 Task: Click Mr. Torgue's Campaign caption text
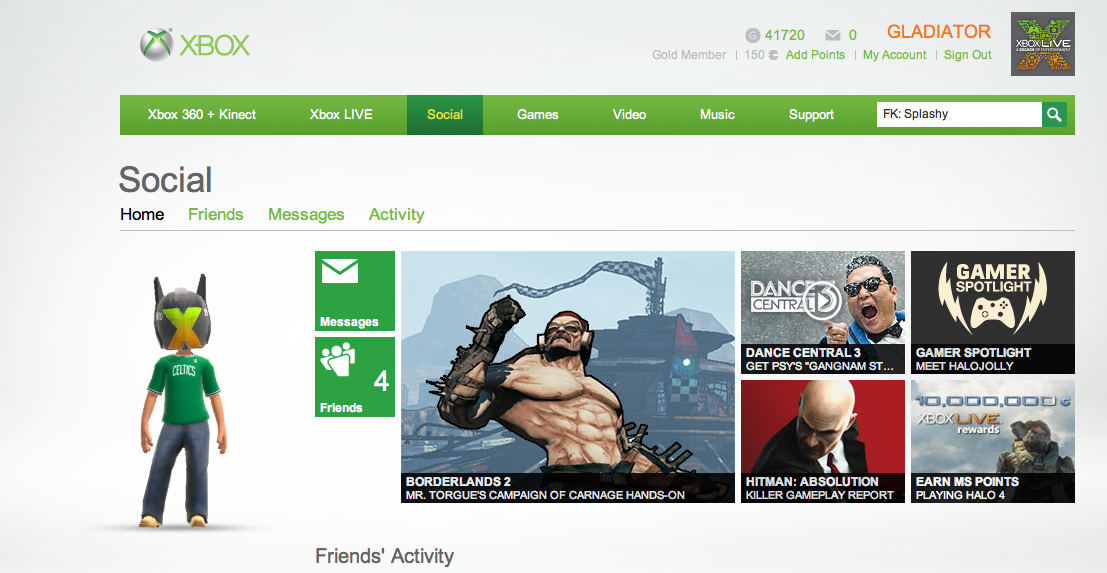click(545, 495)
